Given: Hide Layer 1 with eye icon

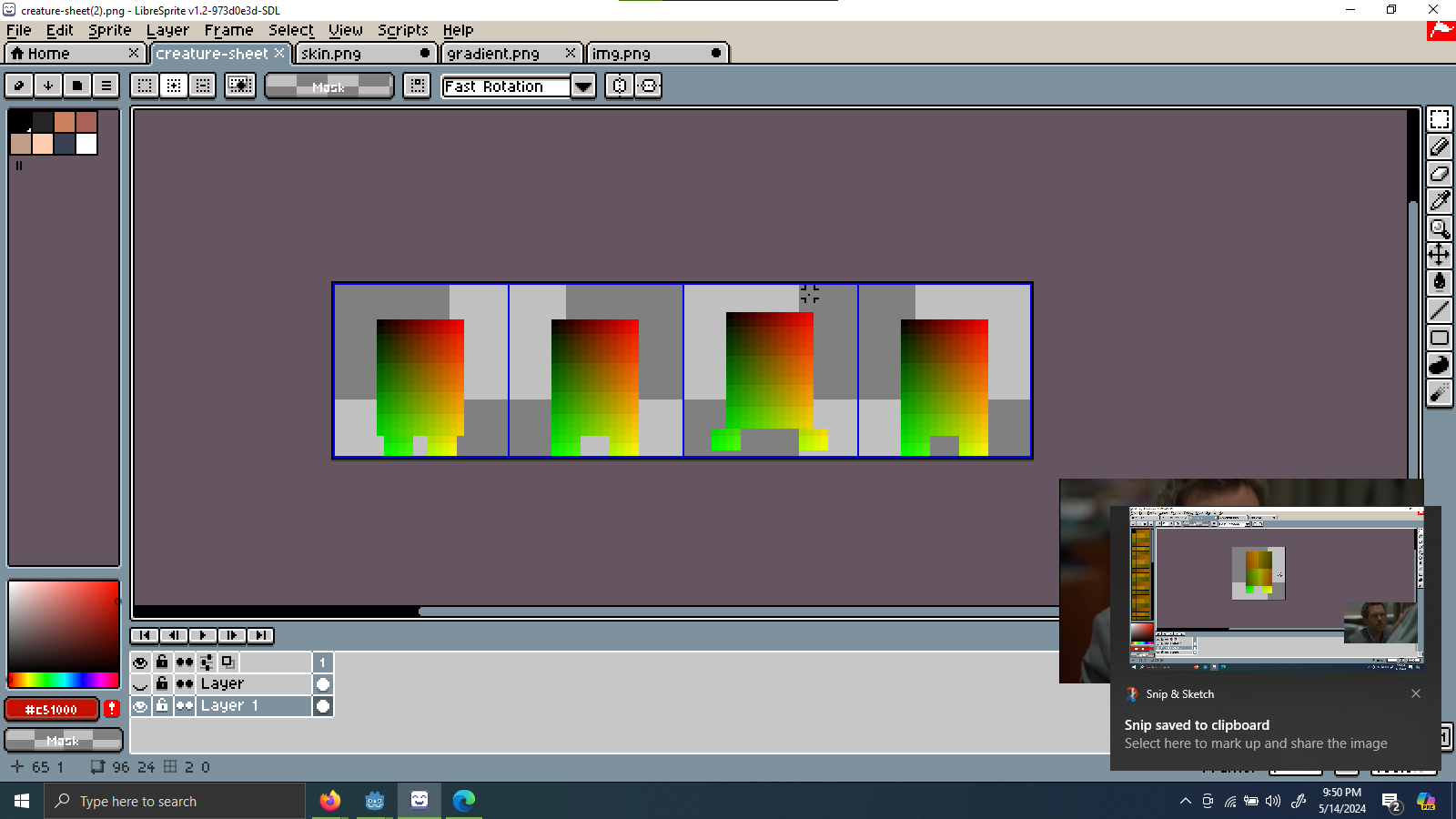Looking at the screenshot, I should point(140,706).
